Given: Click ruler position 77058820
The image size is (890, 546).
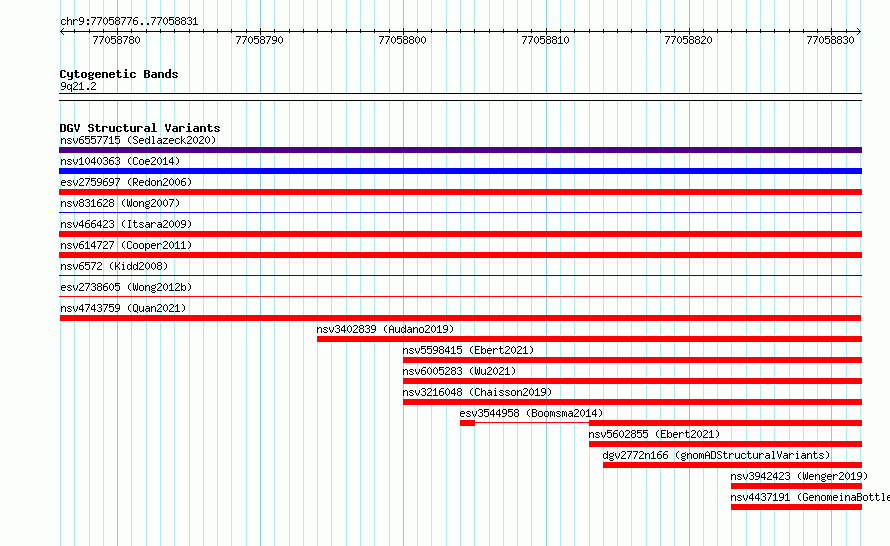Looking at the screenshot, I should (x=689, y=40).
